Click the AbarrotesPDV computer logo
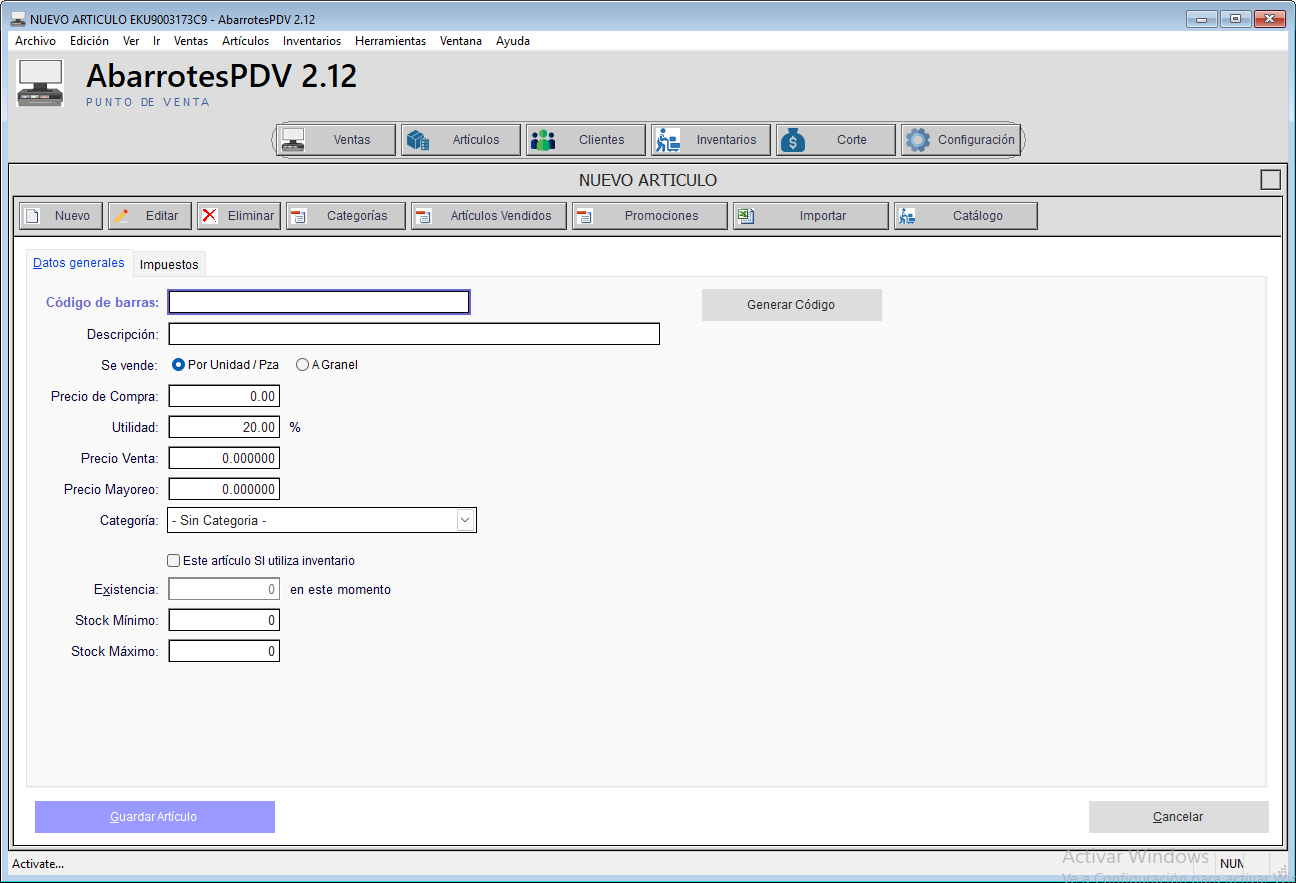1296x883 pixels. click(x=41, y=83)
